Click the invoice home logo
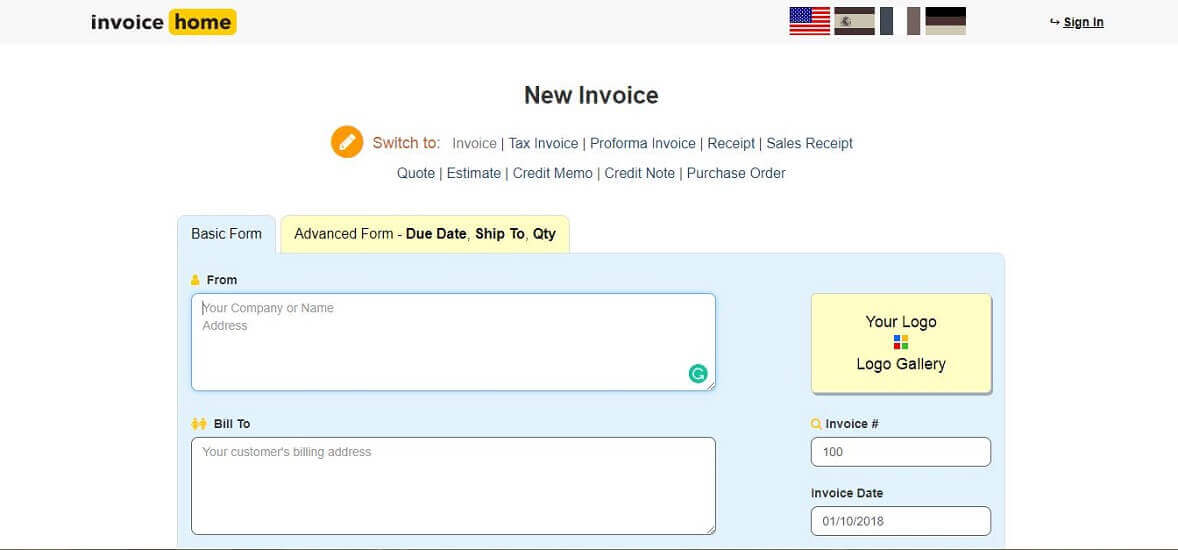The image size is (1178, 550). pyautogui.click(x=163, y=22)
